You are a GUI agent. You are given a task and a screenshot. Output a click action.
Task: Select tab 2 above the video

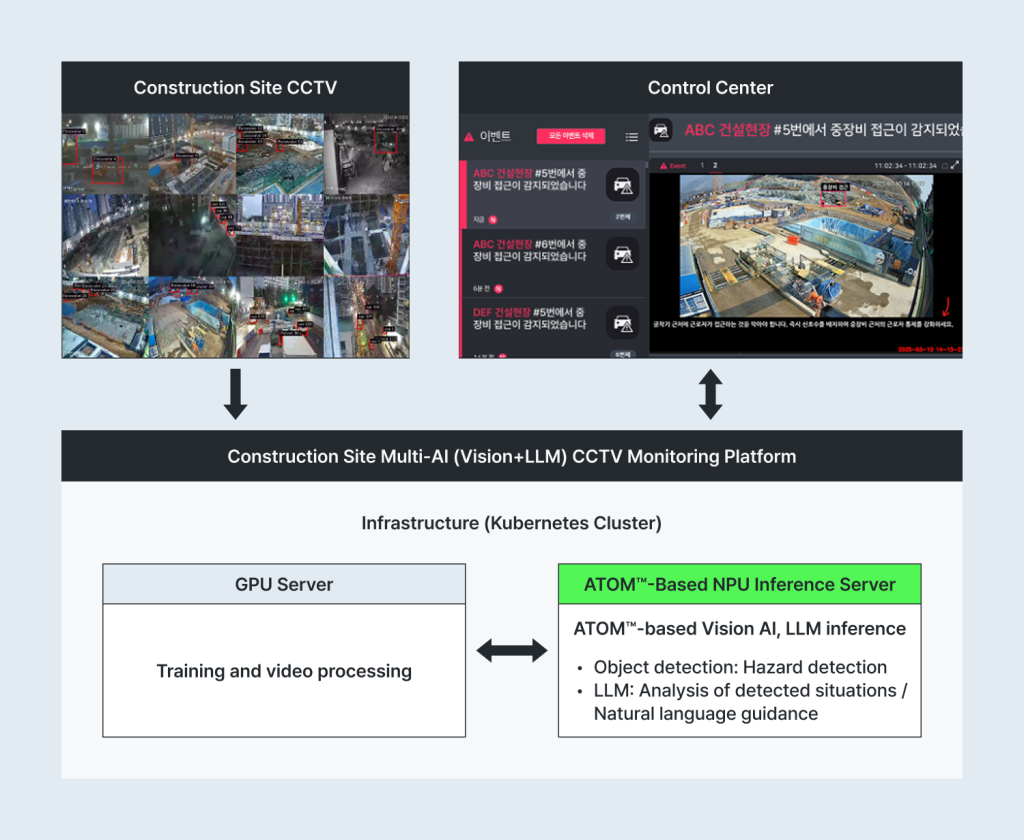coord(715,165)
